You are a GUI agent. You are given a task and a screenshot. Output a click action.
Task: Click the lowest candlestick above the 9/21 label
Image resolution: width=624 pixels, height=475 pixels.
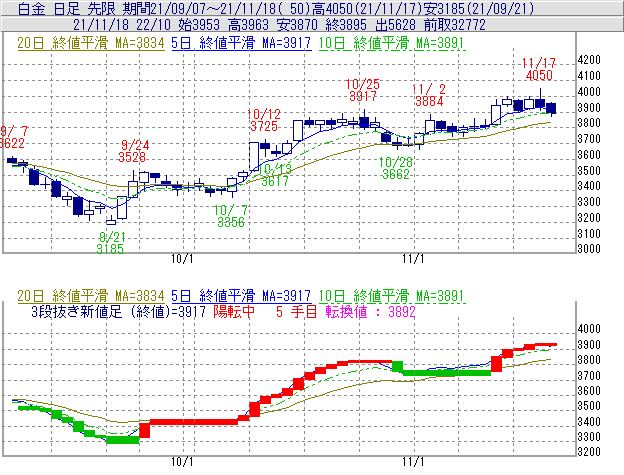click(x=111, y=221)
